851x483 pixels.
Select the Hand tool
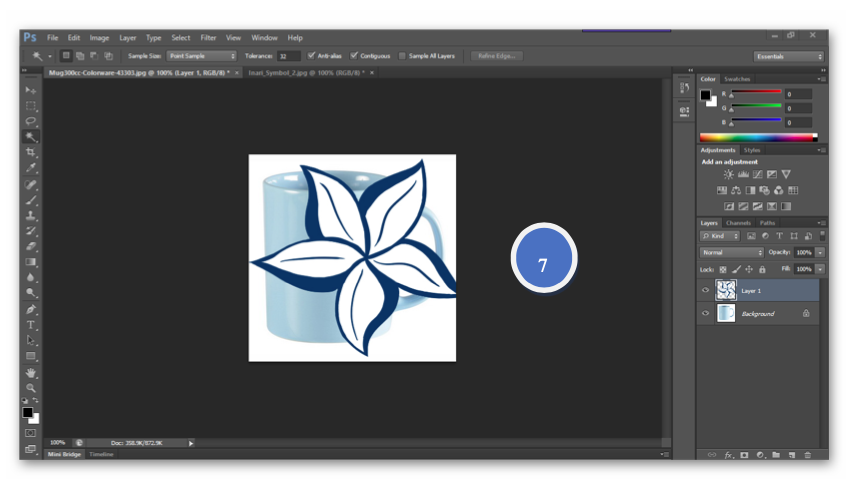pyautogui.click(x=31, y=372)
